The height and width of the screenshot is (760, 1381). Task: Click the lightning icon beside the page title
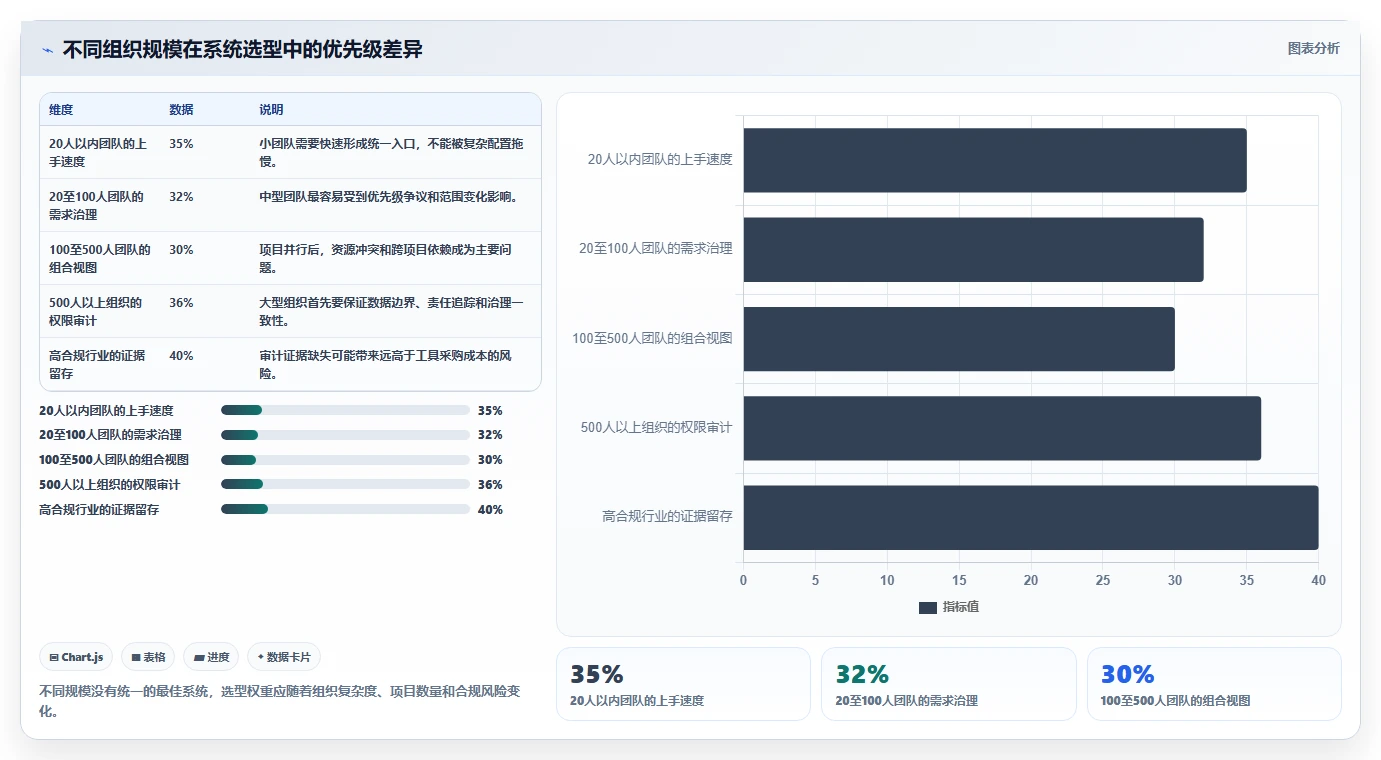(47, 50)
